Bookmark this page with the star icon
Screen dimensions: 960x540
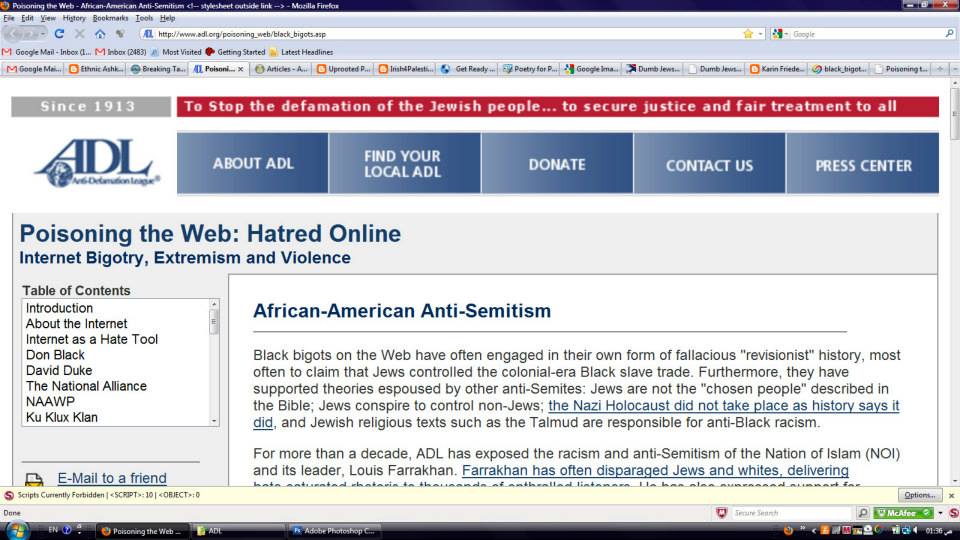click(748, 33)
